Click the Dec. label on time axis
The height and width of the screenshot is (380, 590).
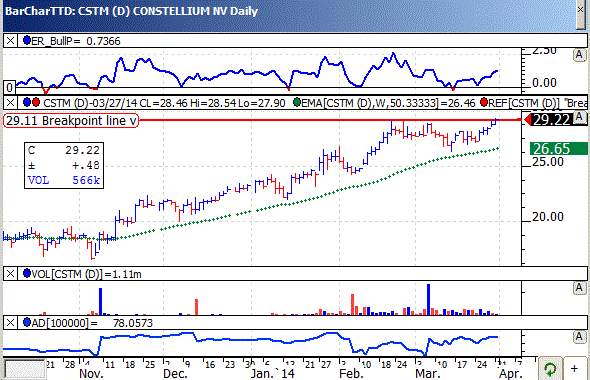click(175, 374)
